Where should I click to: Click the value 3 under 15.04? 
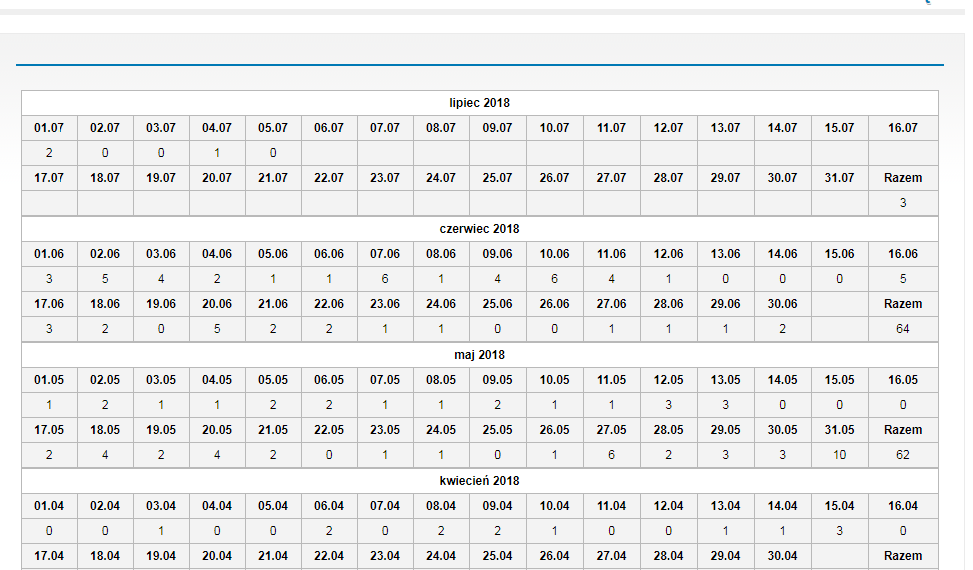click(839, 531)
